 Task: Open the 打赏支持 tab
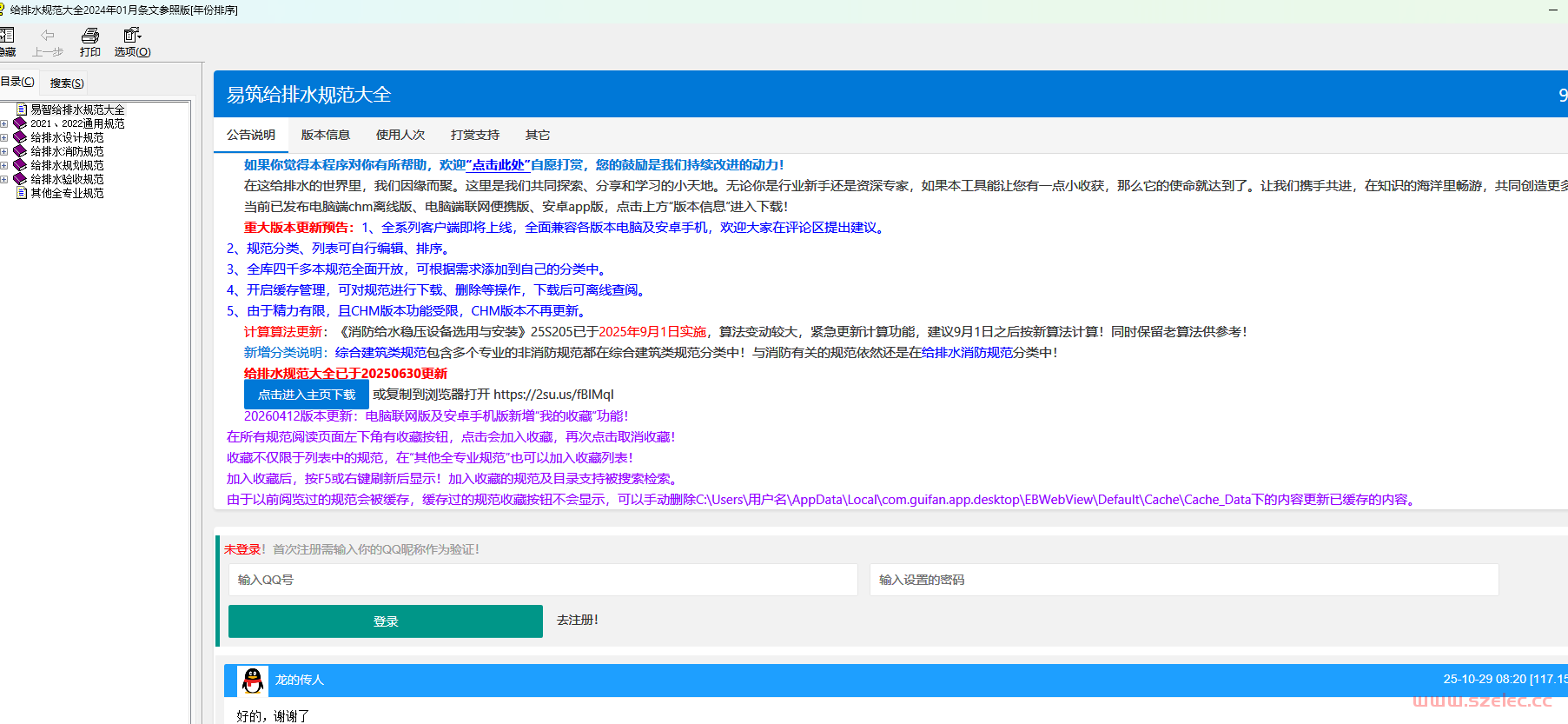475,135
